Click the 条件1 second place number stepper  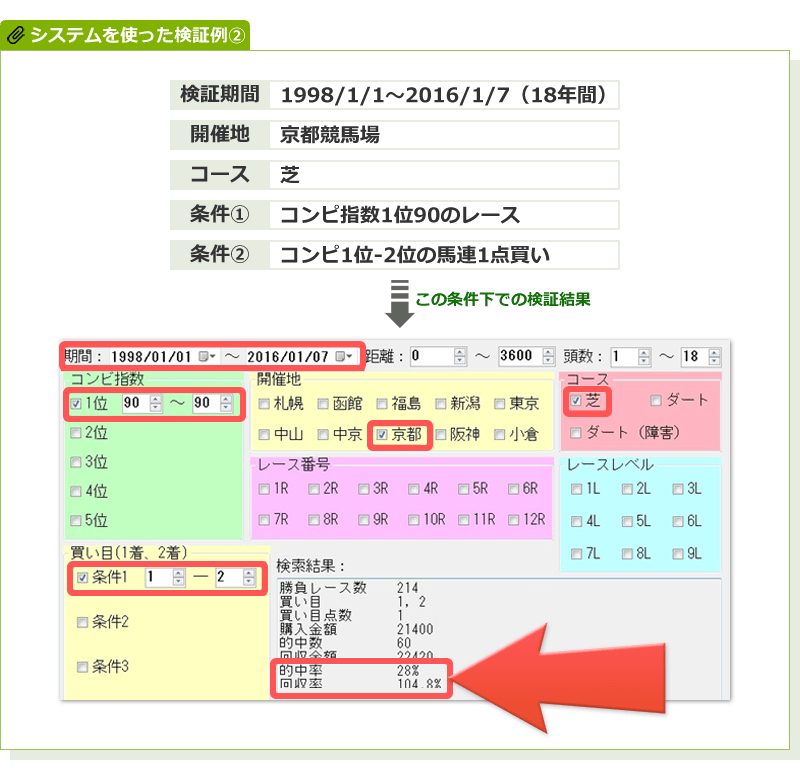pos(248,578)
